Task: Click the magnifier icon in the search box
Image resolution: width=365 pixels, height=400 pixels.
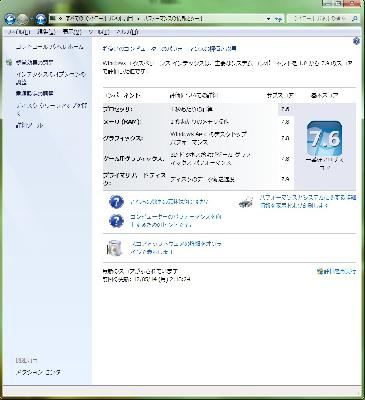Action: (354, 19)
